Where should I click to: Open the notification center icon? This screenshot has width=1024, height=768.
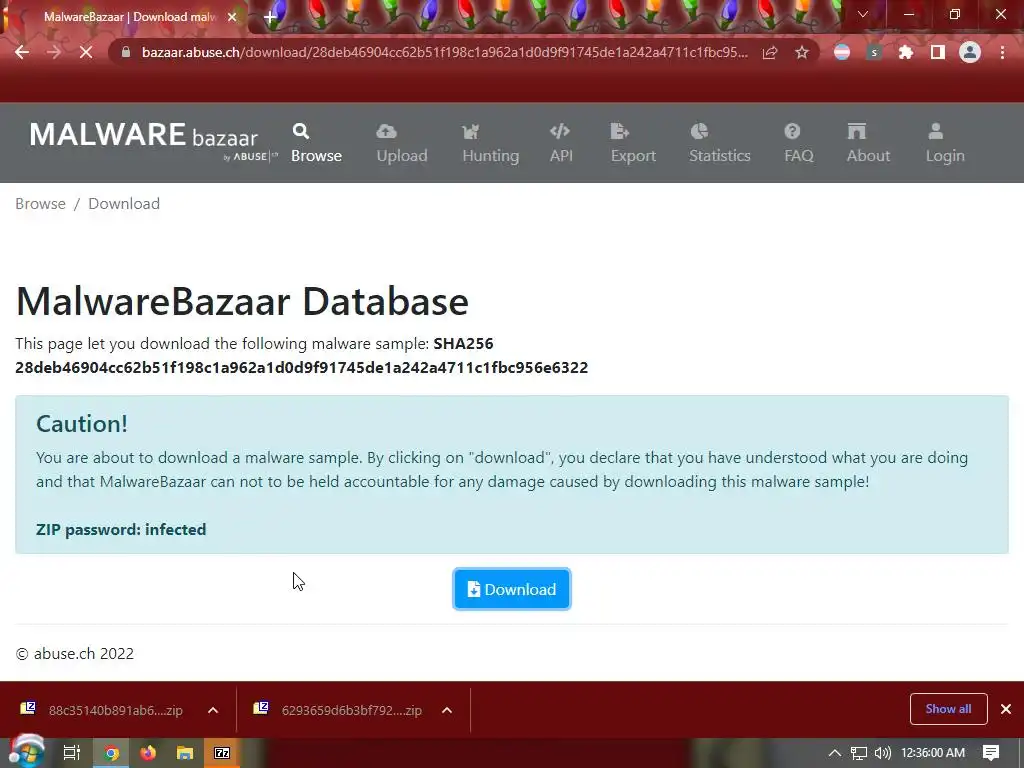(991, 753)
